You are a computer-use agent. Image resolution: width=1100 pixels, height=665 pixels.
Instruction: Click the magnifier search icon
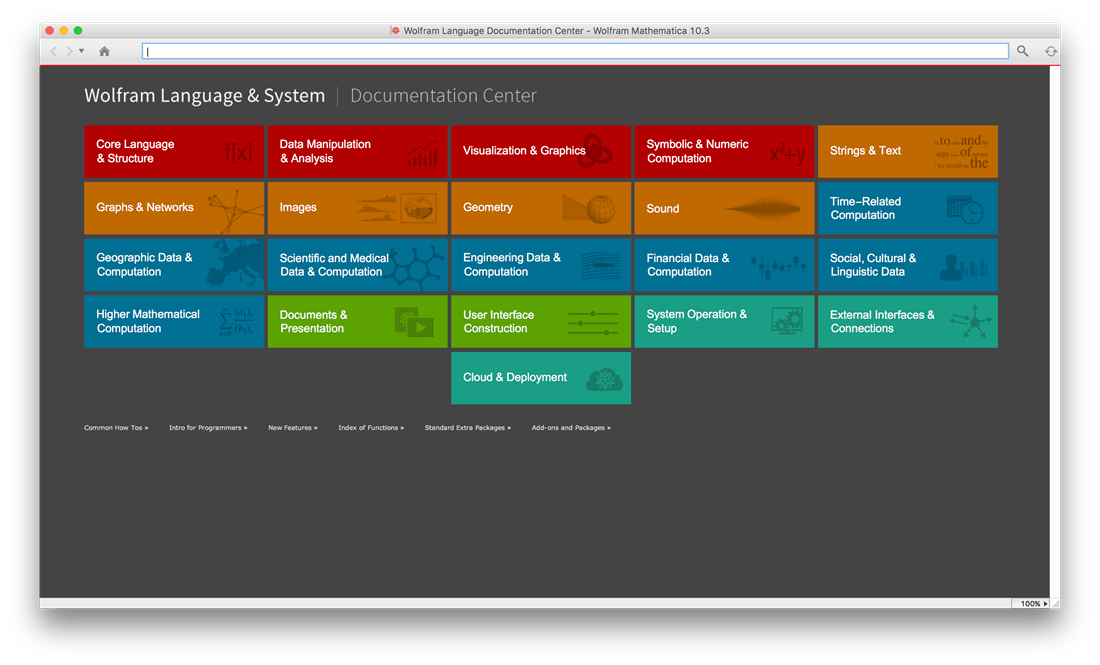[1023, 51]
